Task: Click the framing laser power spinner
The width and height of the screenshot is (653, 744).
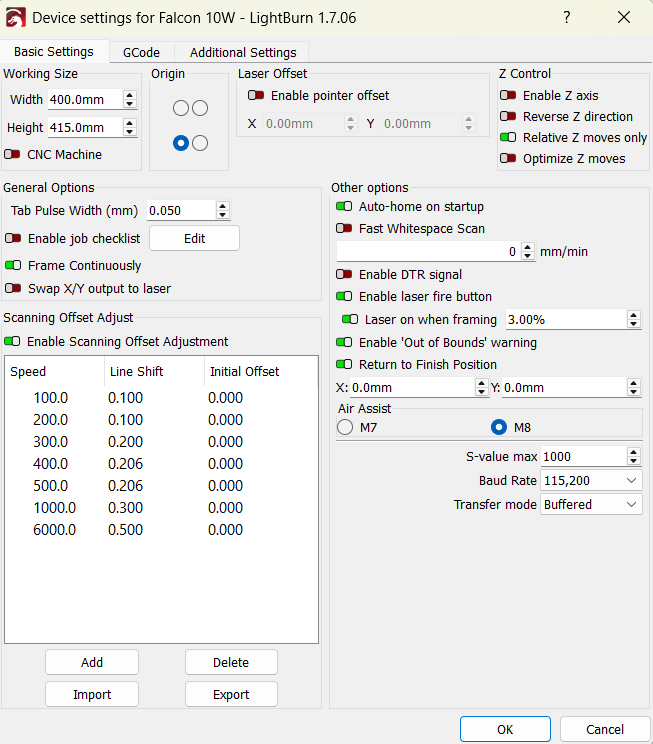Action: point(634,319)
